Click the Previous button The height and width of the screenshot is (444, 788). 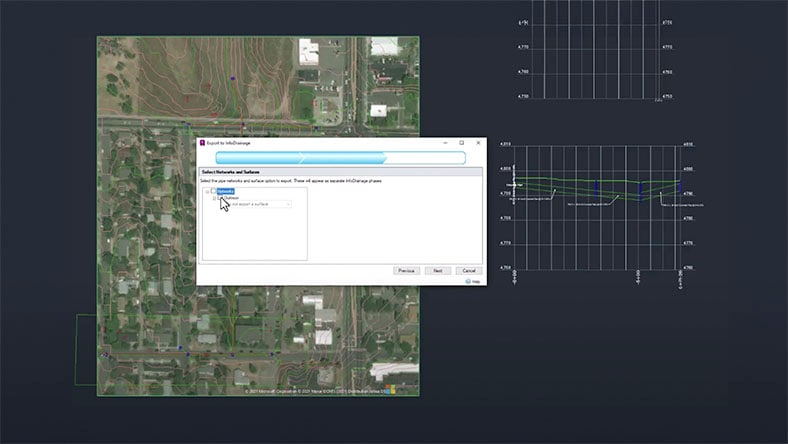405,270
